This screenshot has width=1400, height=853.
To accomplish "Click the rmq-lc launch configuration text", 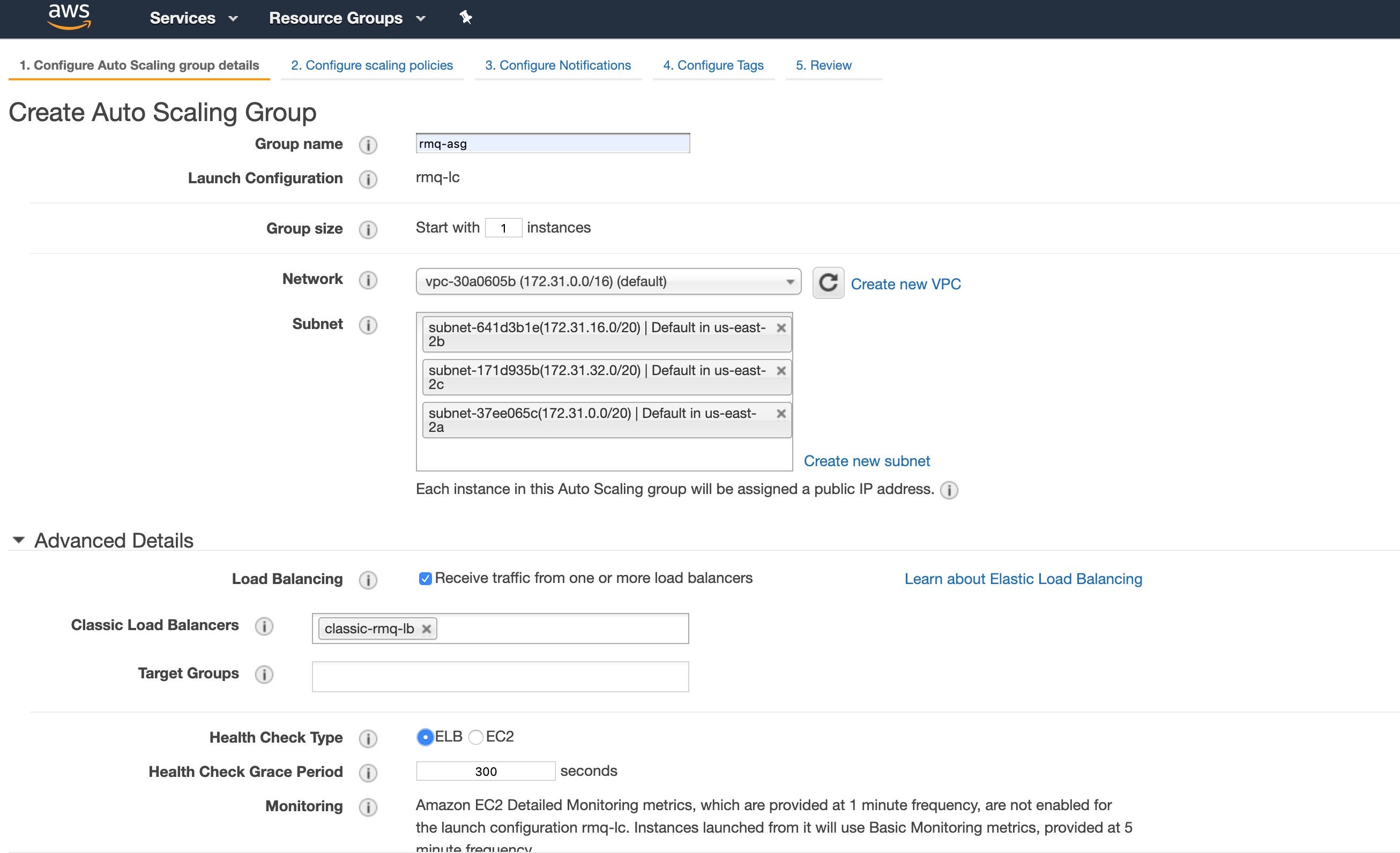I will 437,177.
